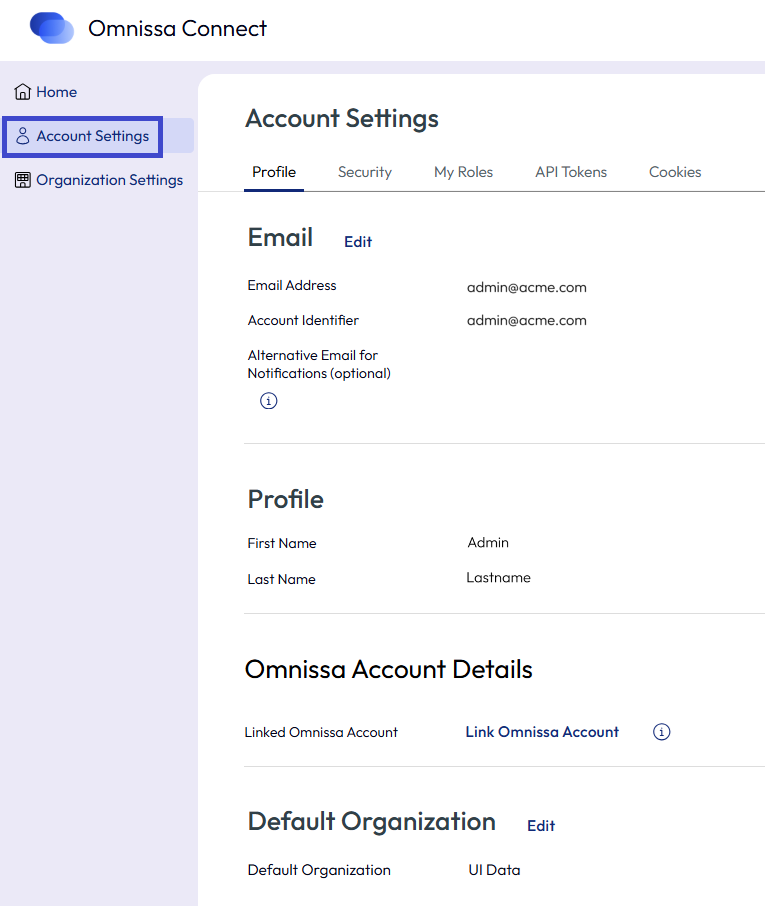Click the Default Organization value UI Data
This screenshot has height=906, width=765.
tap(494, 870)
